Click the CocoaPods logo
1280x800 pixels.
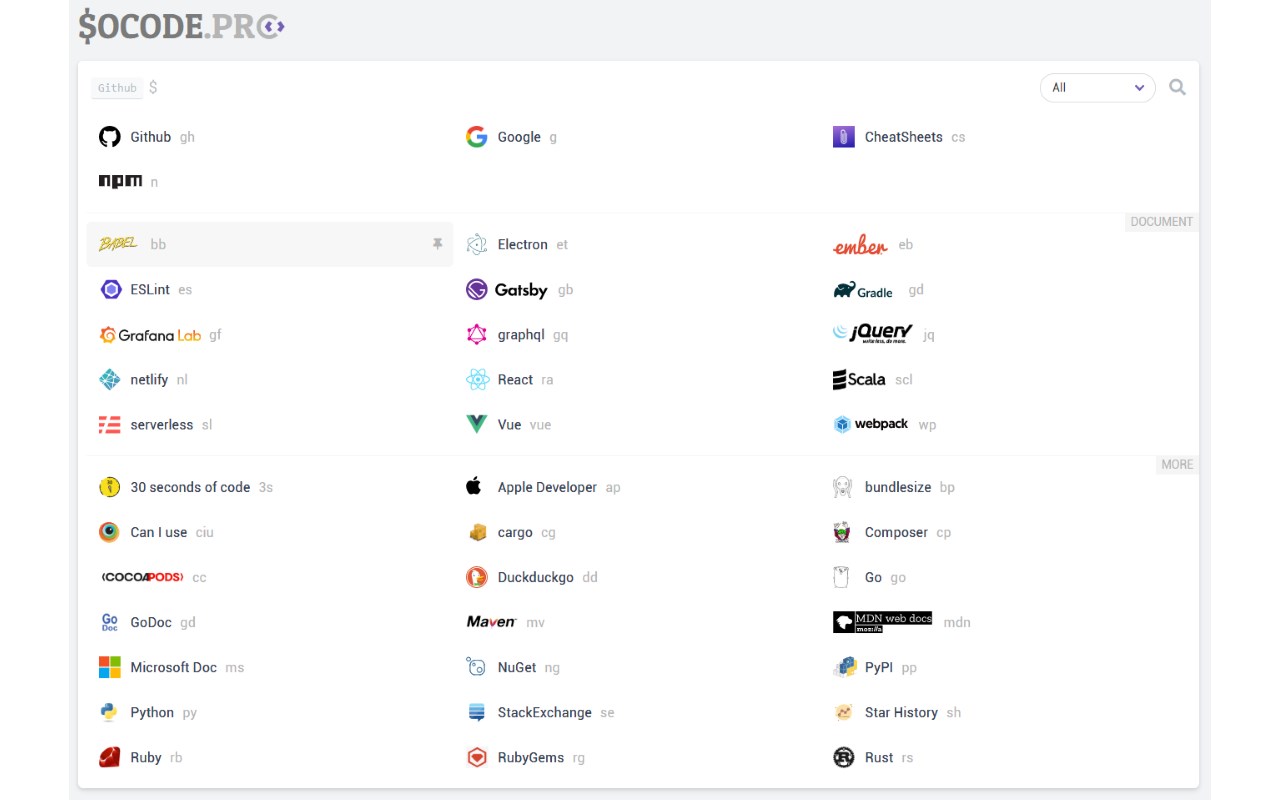click(x=141, y=577)
